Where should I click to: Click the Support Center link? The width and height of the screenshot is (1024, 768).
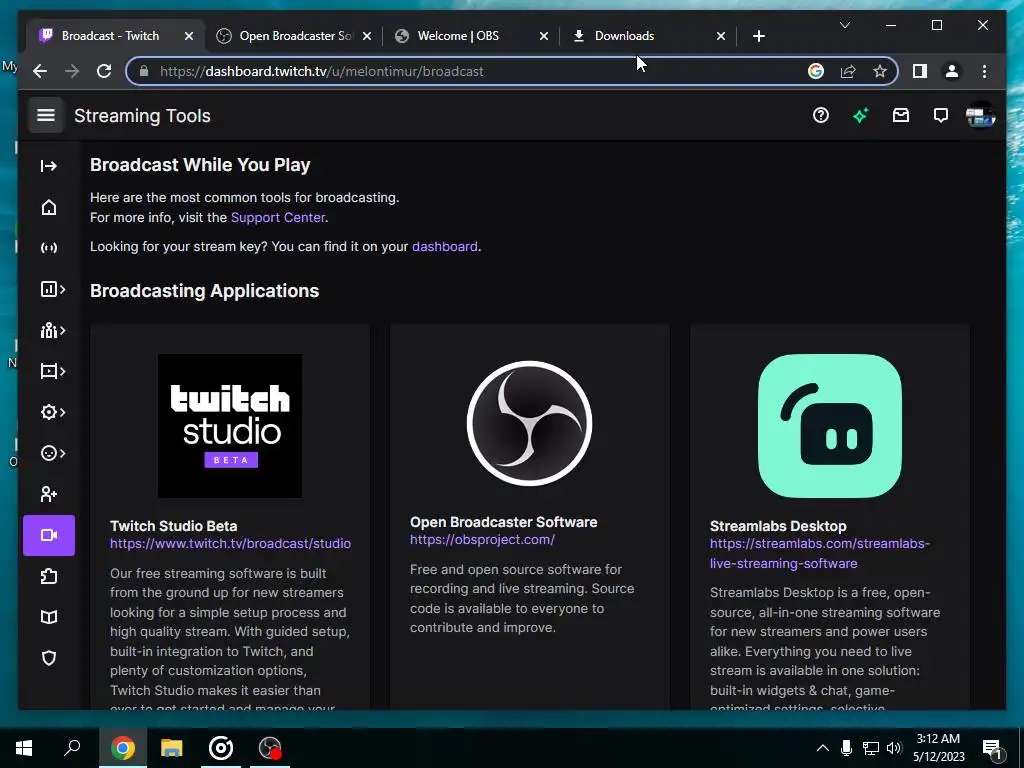tap(278, 217)
